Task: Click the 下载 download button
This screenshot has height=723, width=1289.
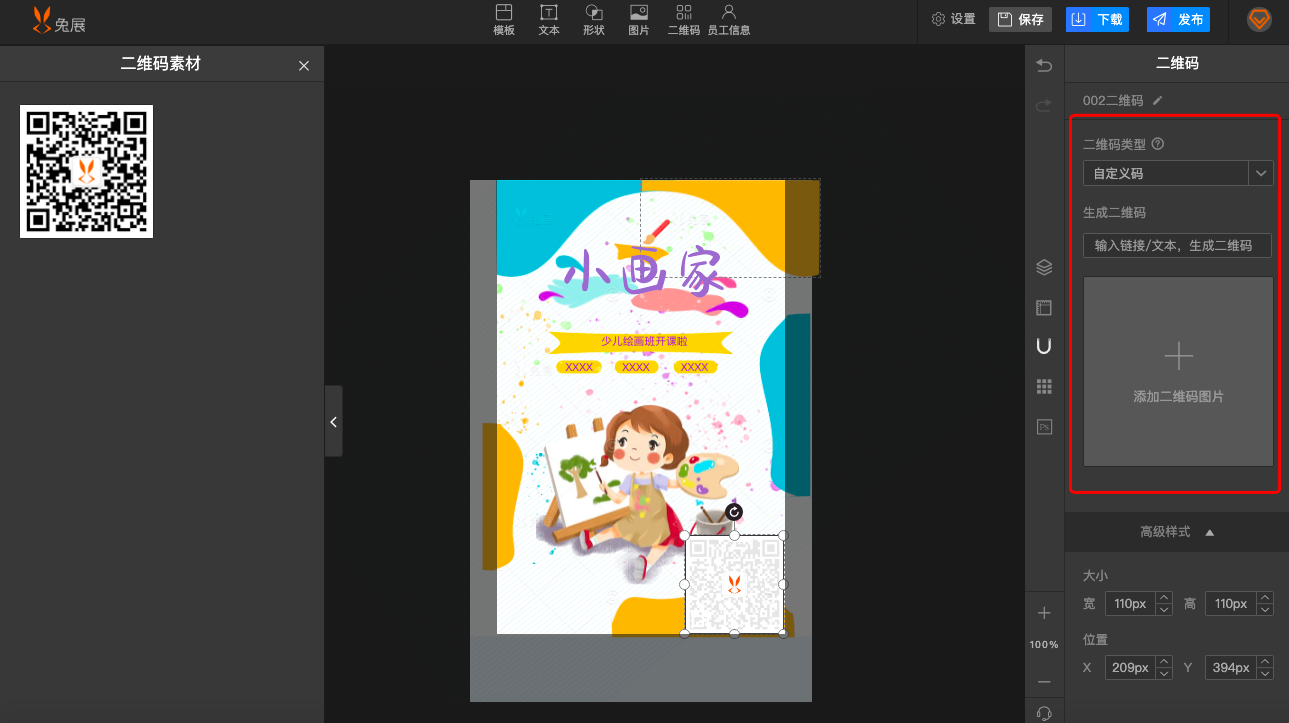Action: click(x=1097, y=19)
